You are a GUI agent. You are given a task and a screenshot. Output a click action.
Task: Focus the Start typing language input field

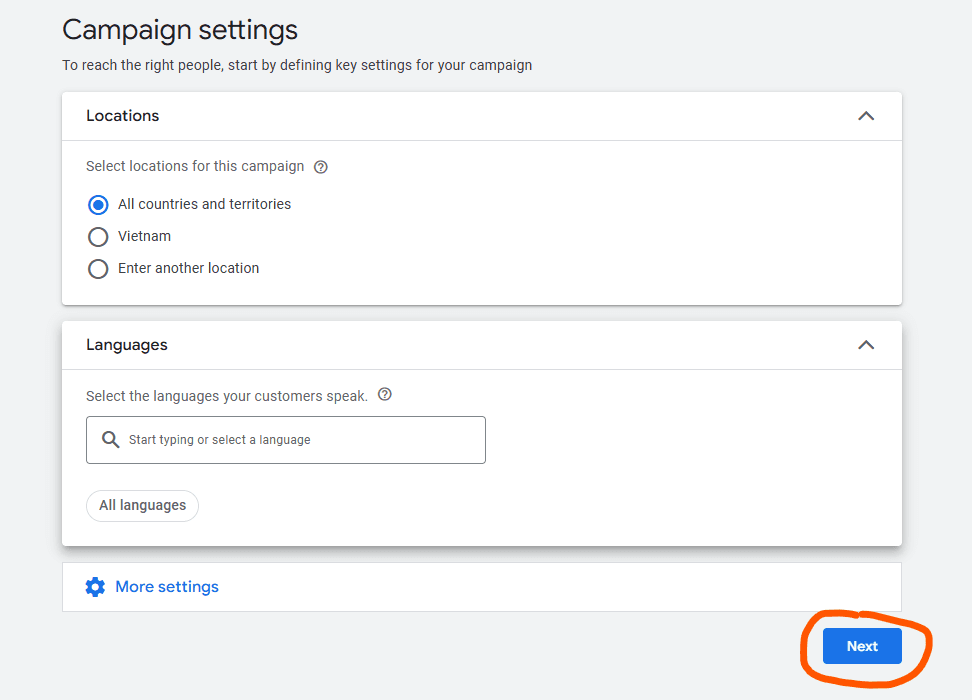point(300,440)
